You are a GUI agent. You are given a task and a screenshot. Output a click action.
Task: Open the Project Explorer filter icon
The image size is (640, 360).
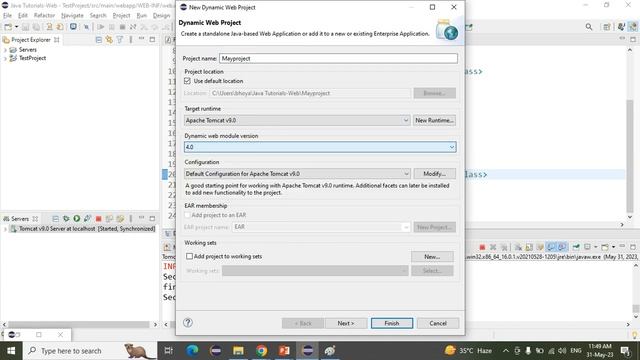point(120,40)
